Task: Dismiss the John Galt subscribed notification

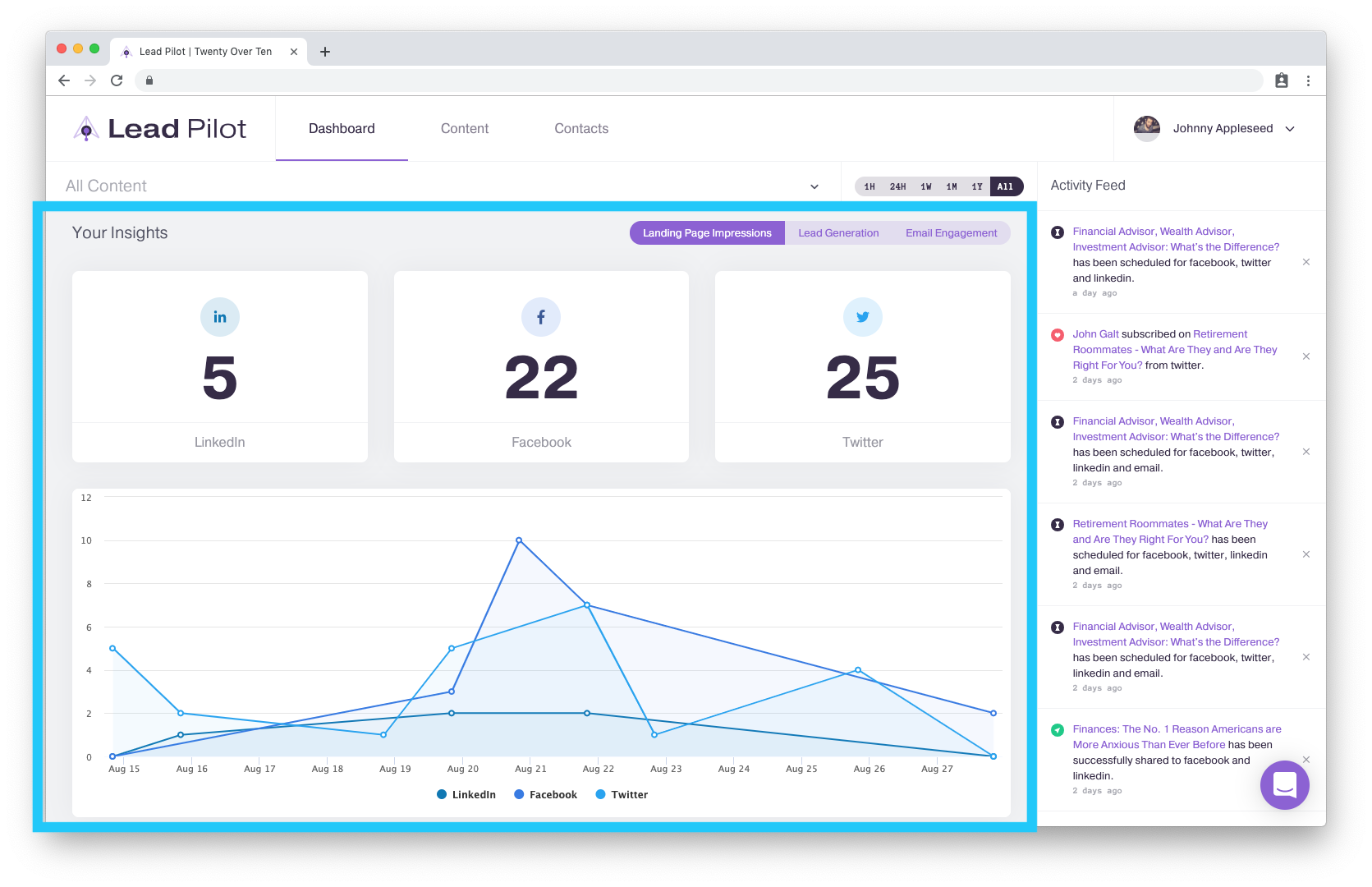Action: (x=1306, y=356)
